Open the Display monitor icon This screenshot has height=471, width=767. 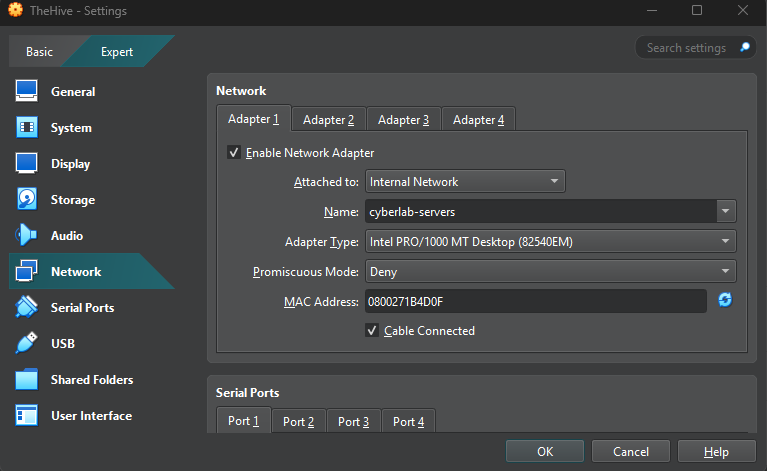point(27,164)
